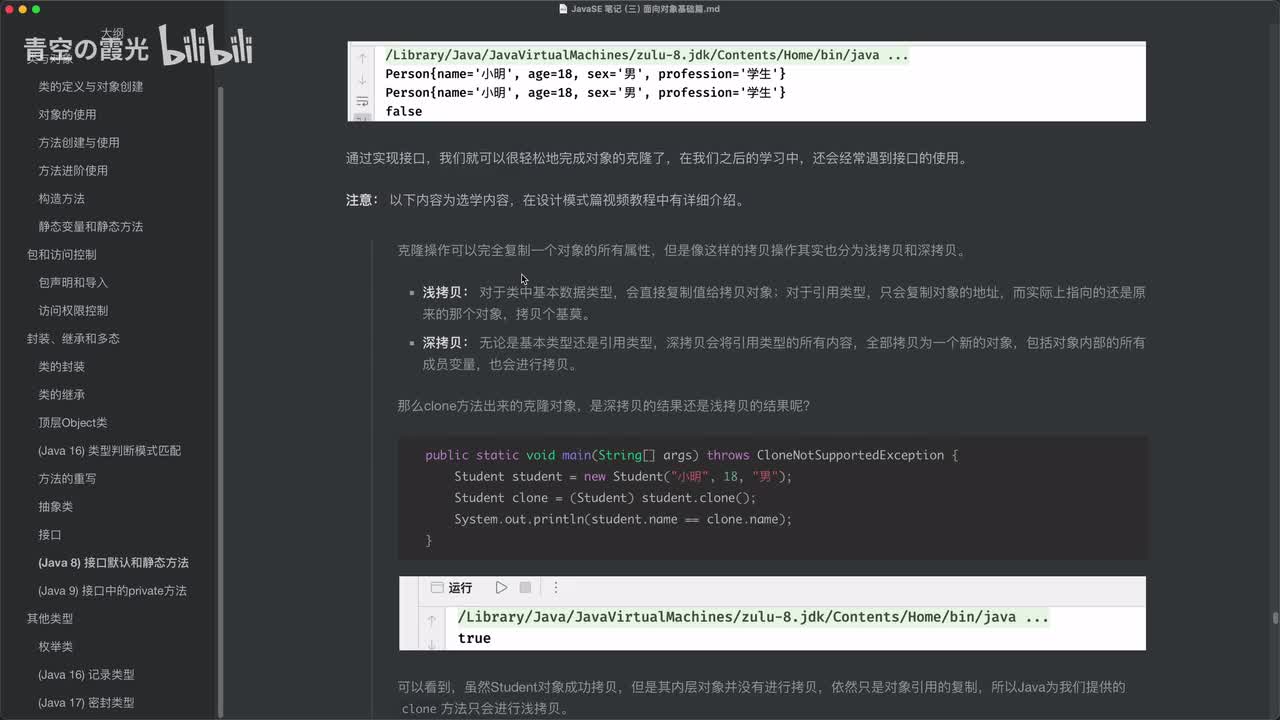Click code line Student student = new Student

(622, 477)
